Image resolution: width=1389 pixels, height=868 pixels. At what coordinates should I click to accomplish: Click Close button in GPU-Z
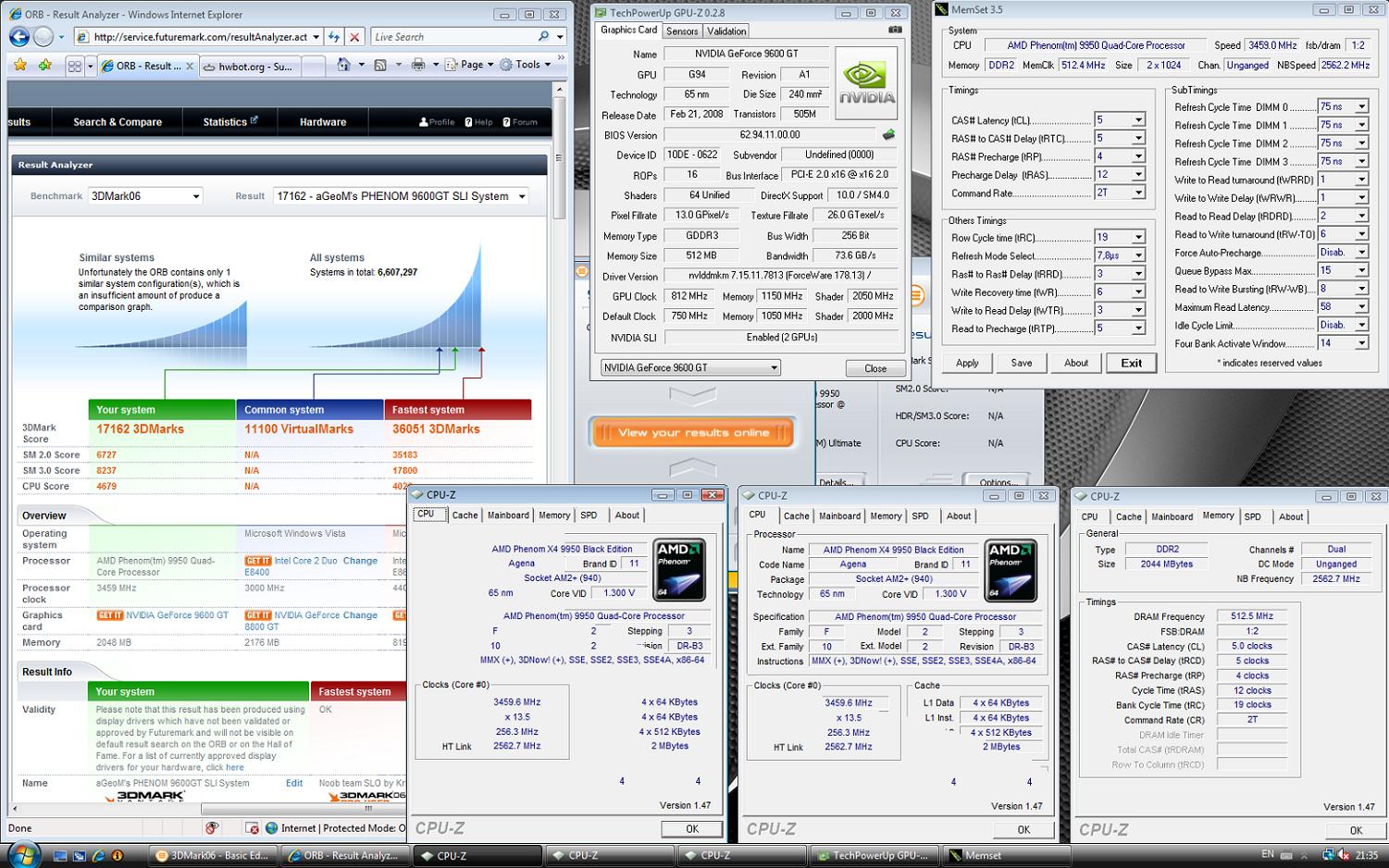pyautogui.click(x=874, y=368)
